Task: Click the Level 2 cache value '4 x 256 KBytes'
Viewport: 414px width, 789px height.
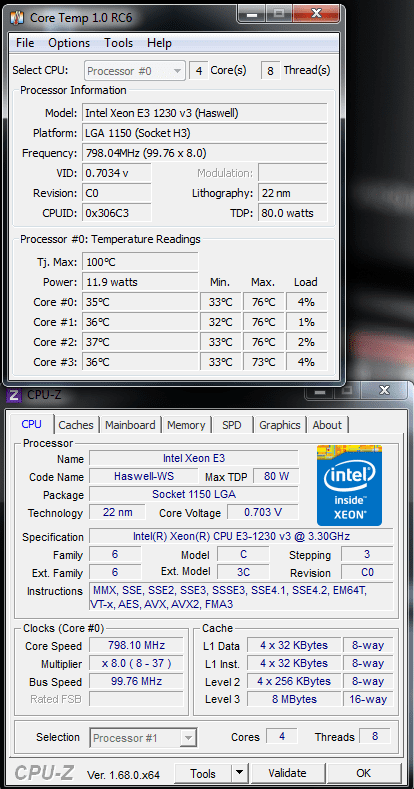Action: coord(294,681)
